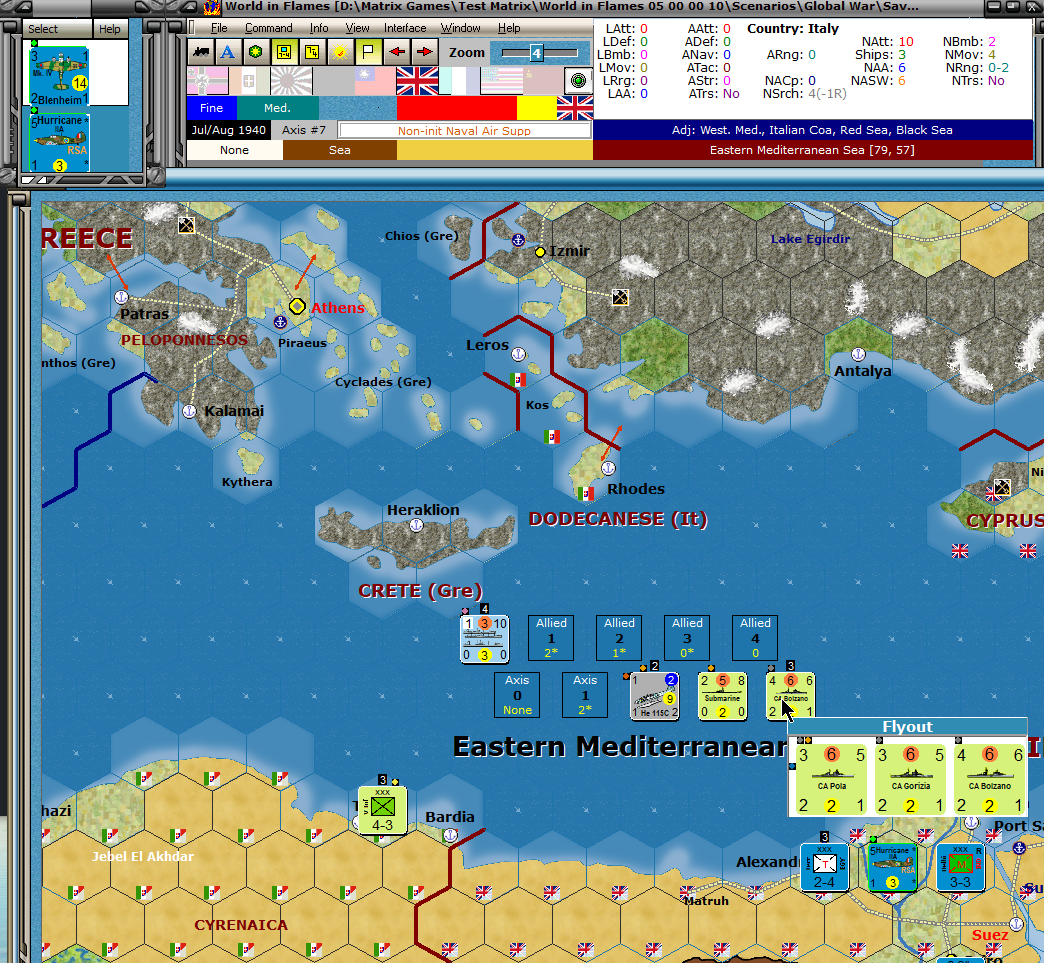The image size is (1044, 963).
Task: Toggle the sun weather display button
Action: 340,53
